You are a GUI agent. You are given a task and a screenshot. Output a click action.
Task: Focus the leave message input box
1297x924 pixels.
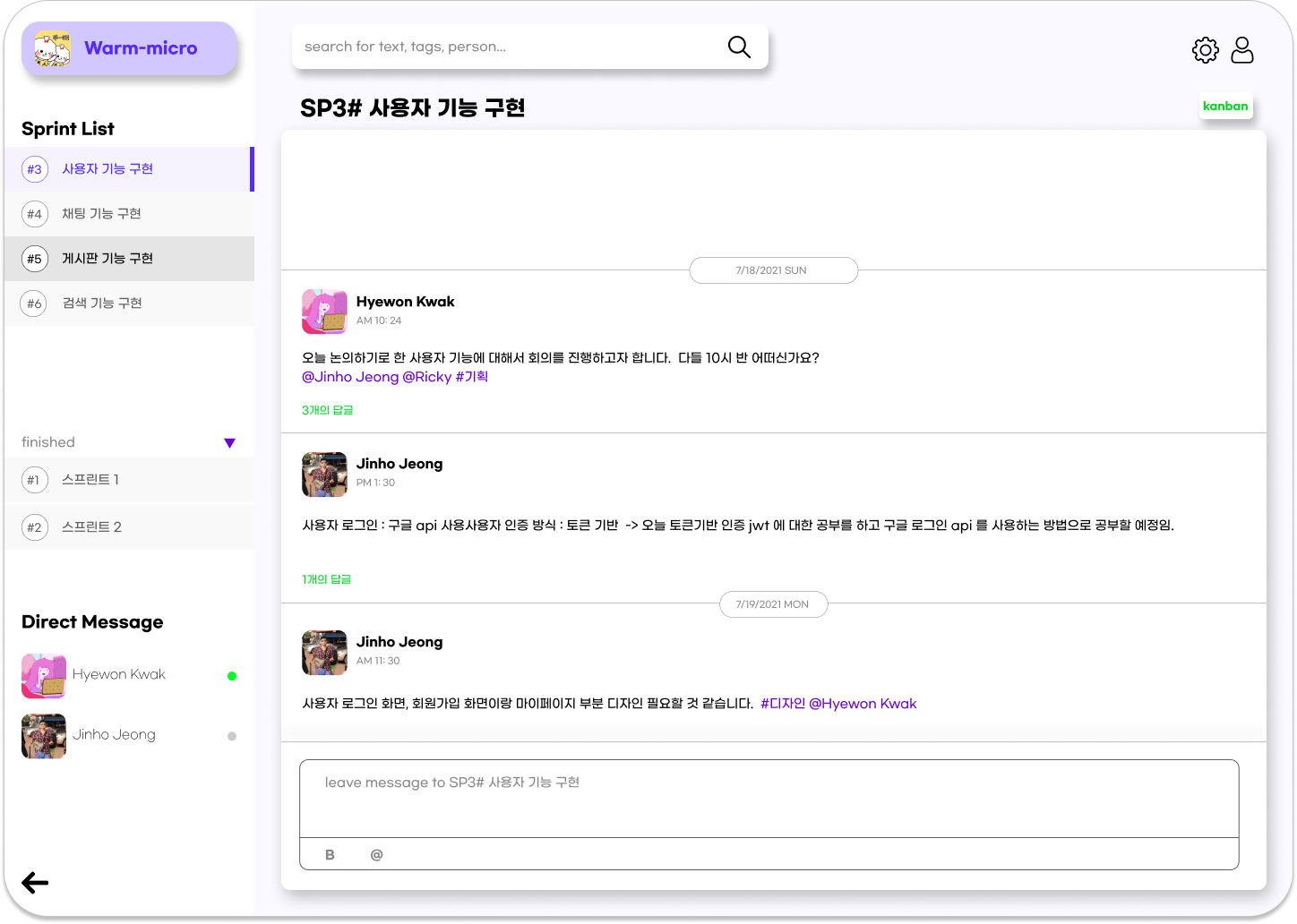(769, 799)
